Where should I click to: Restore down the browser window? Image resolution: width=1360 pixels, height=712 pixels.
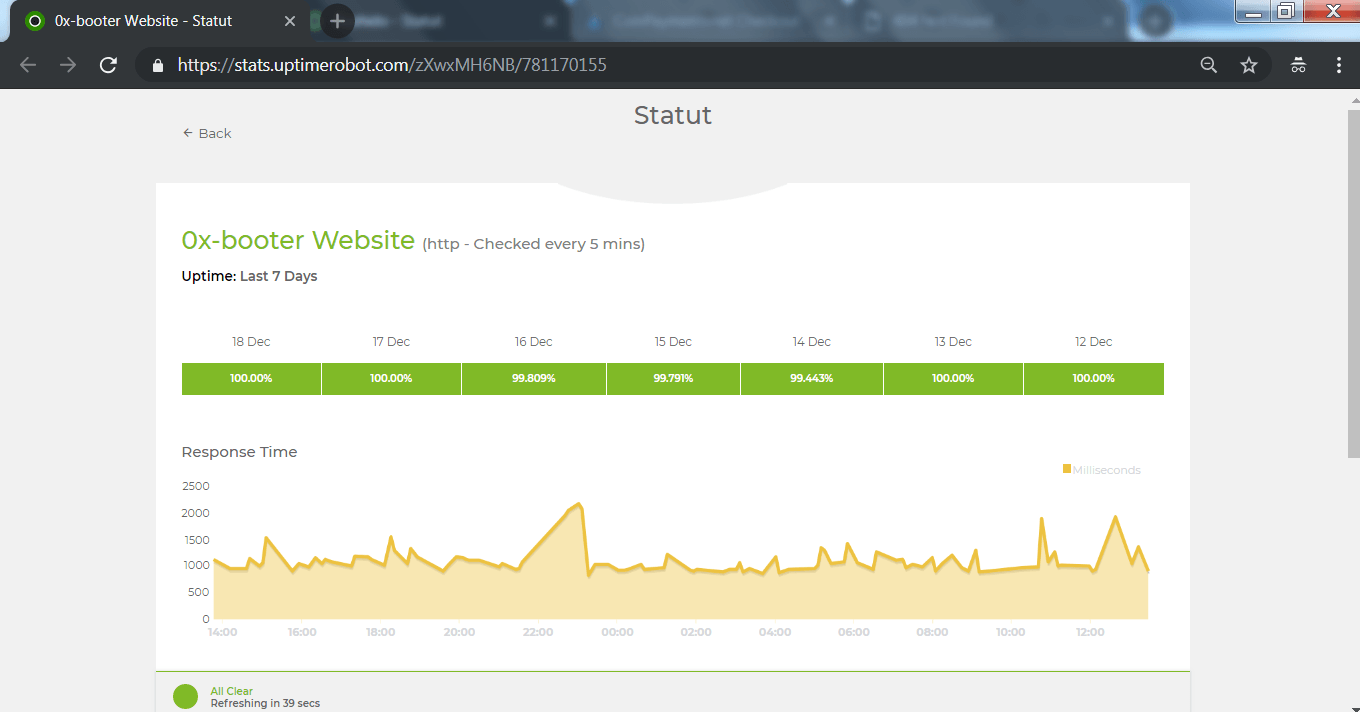tap(1286, 11)
